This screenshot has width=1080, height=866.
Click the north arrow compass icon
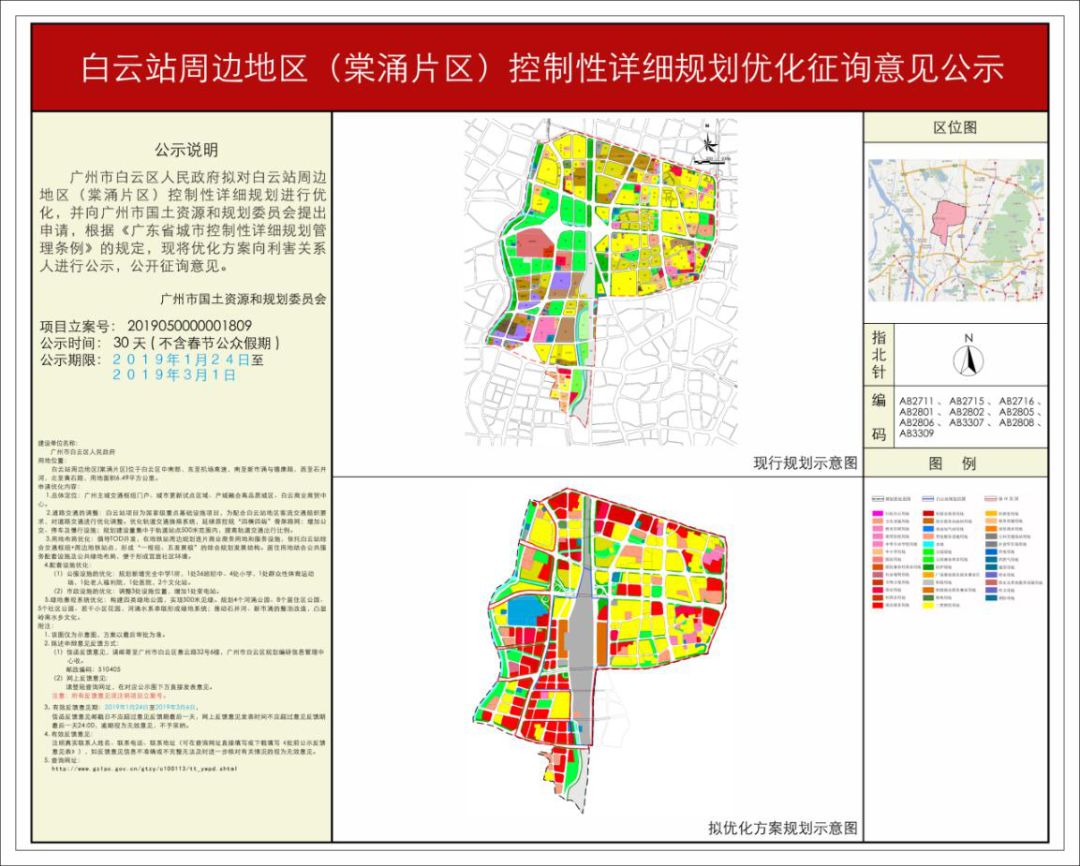968,358
